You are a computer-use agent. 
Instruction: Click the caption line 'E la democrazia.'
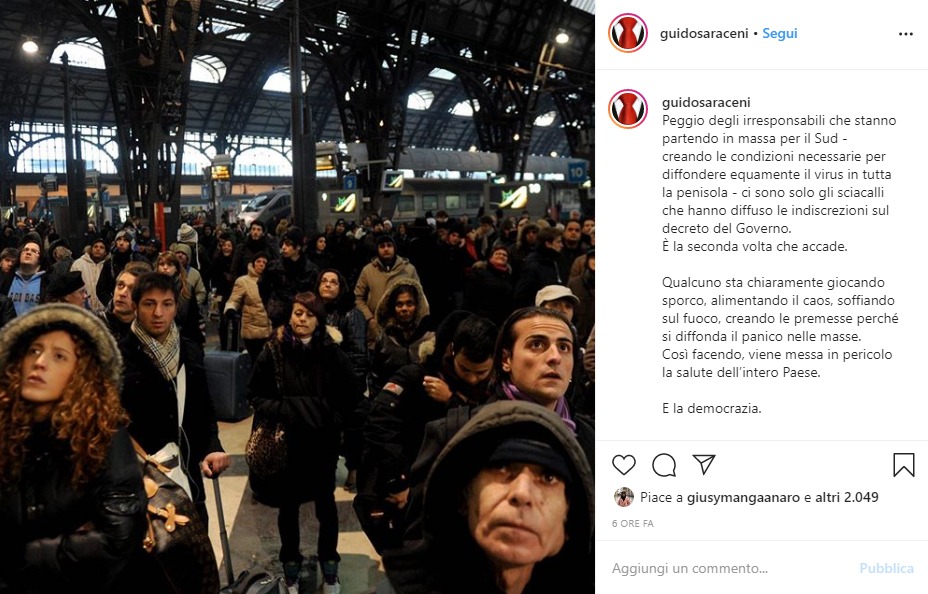(711, 408)
